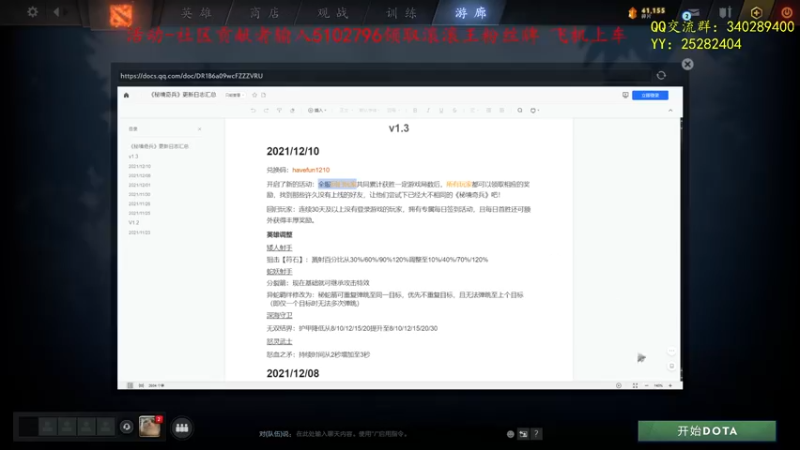
Task: Open the mail notifications icon
Action: coord(691,13)
